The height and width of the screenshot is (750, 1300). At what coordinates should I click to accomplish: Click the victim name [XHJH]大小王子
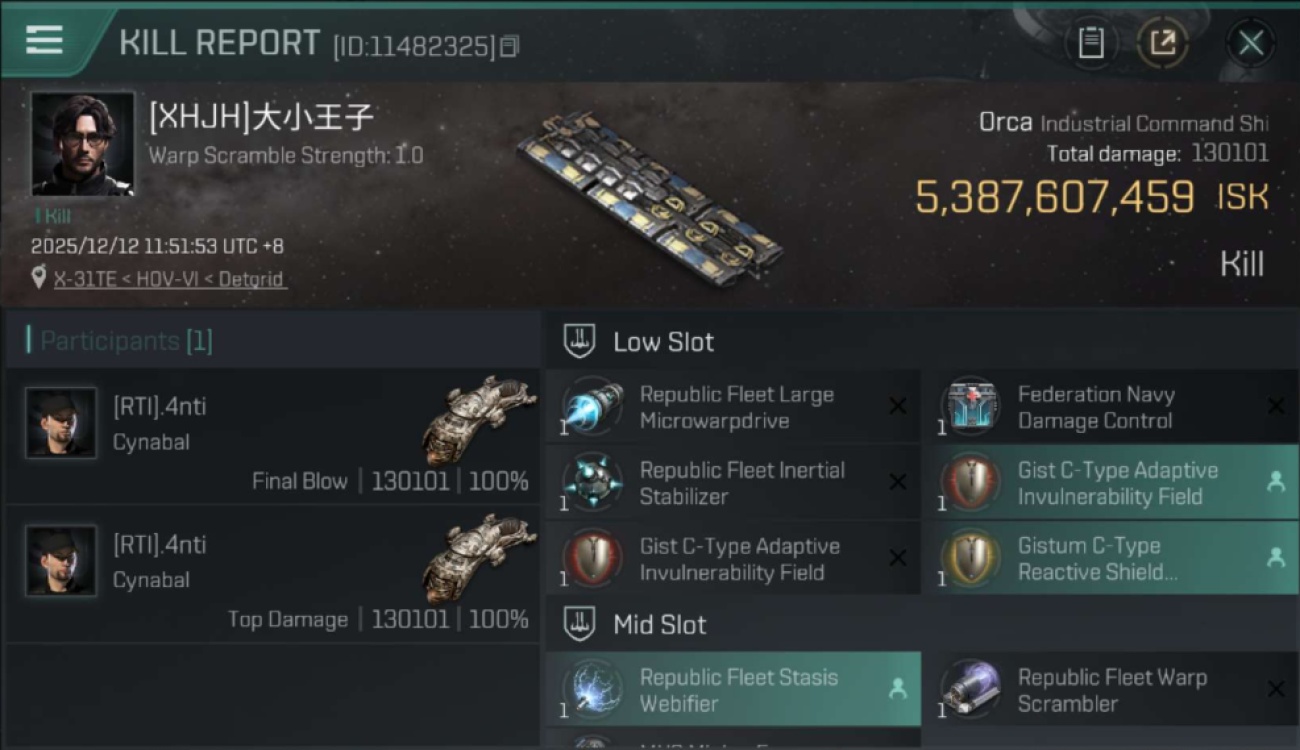pos(261,118)
